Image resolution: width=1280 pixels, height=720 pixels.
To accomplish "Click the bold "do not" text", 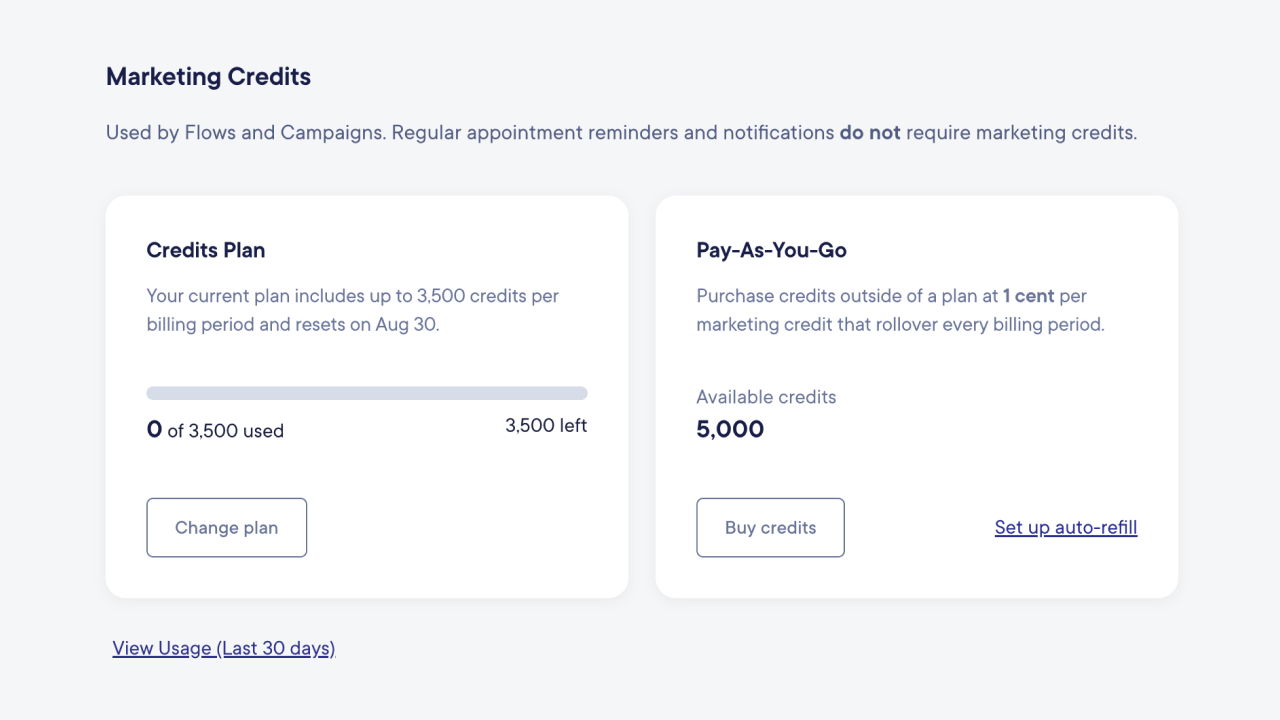I will (870, 132).
